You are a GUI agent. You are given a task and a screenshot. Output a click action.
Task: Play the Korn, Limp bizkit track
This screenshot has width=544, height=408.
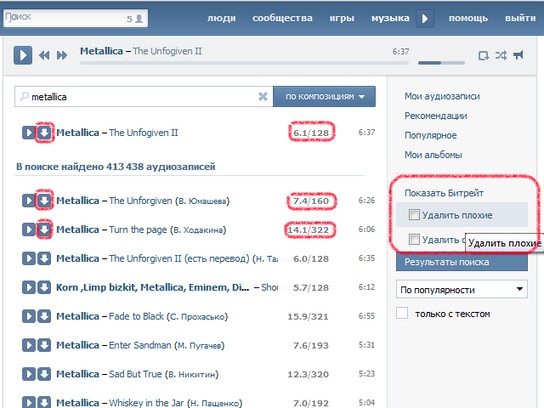(x=29, y=287)
